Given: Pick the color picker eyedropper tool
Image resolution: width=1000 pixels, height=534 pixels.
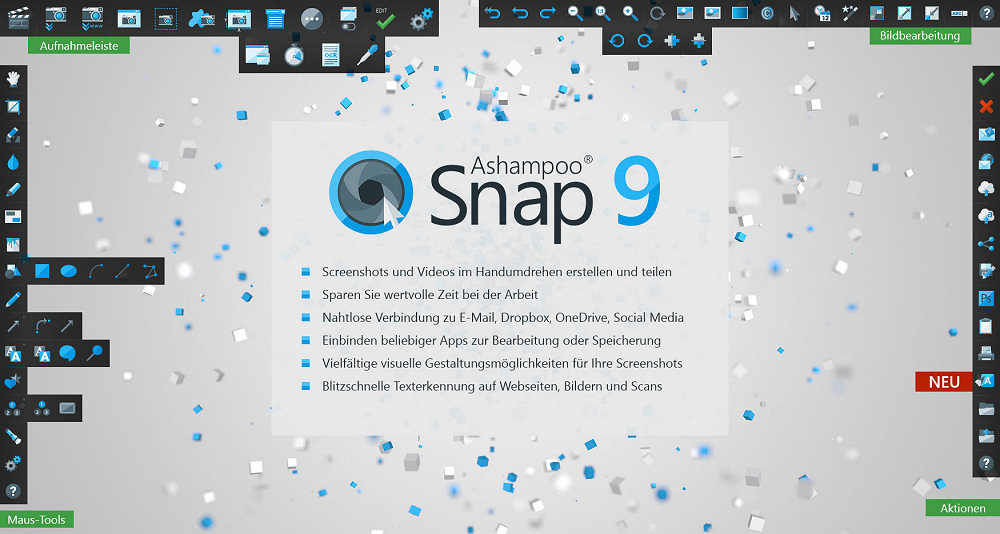Looking at the screenshot, I should (x=366, y=56).
